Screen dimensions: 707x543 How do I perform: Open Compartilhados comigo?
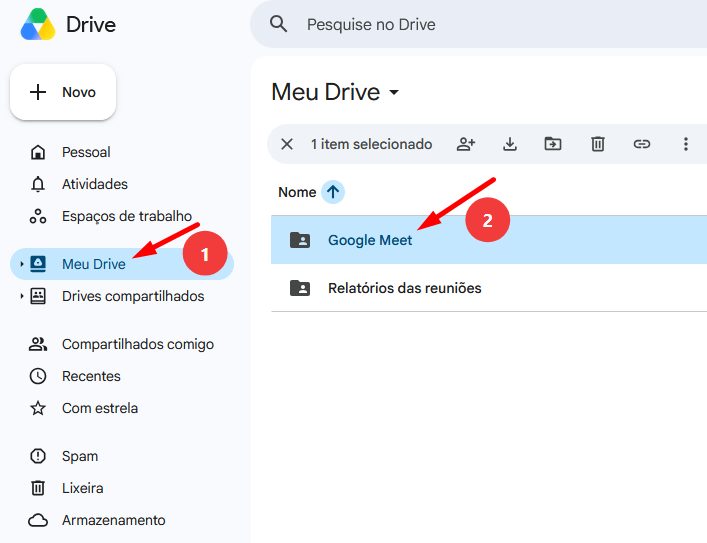pyautogui.click(x=122, y=344)
